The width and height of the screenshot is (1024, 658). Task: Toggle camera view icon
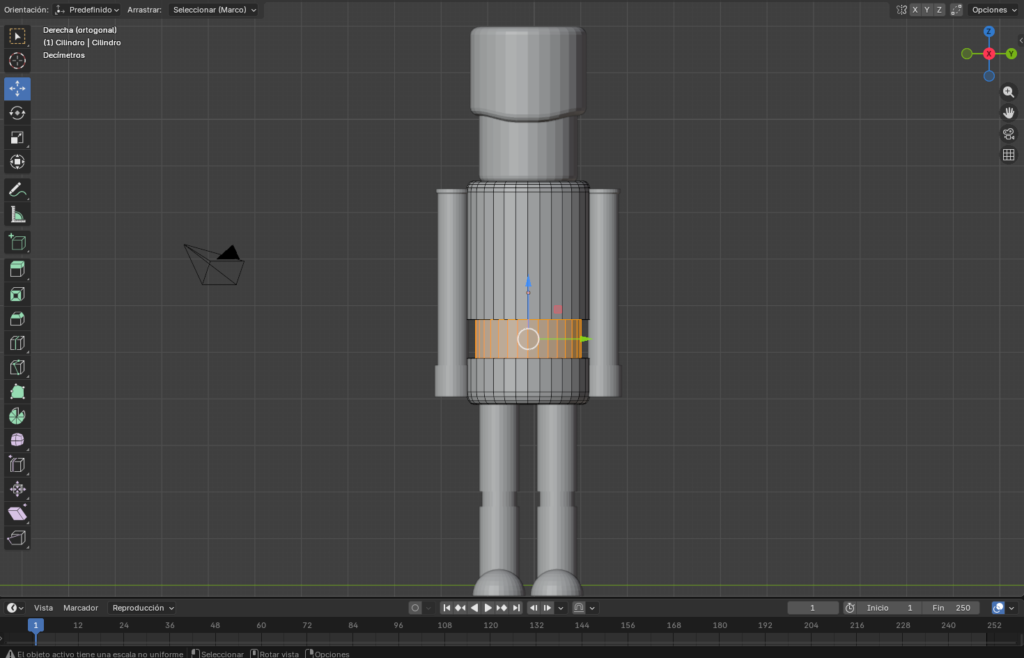tap(1008, 134)
